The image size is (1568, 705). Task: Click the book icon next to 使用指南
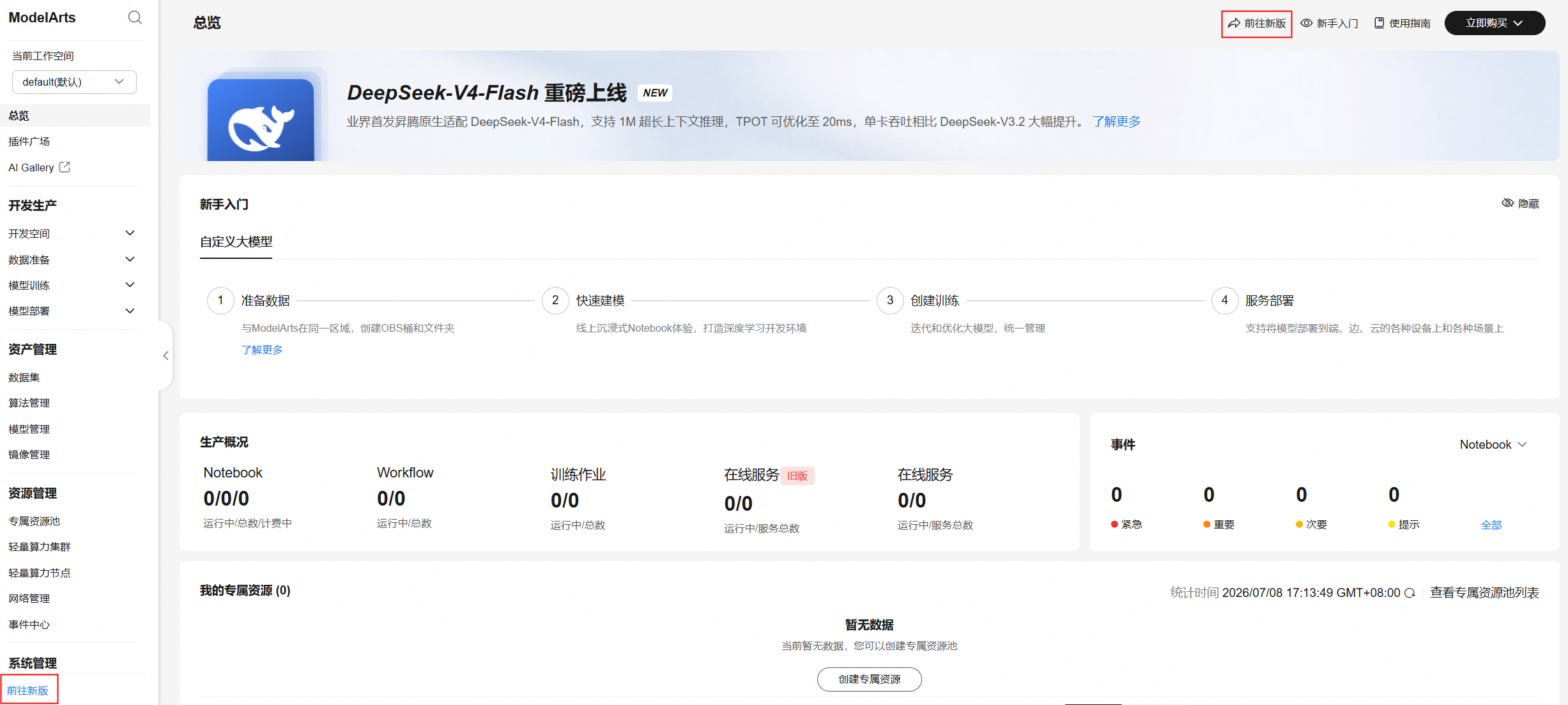coord(1380,23)
